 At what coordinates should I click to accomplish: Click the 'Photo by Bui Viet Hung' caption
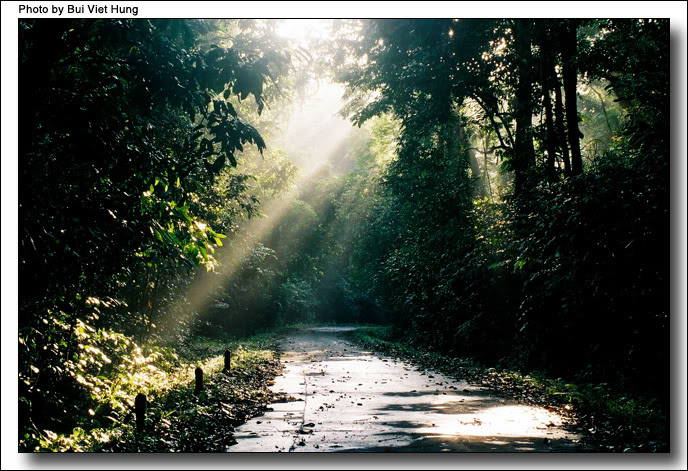[78, 9]
